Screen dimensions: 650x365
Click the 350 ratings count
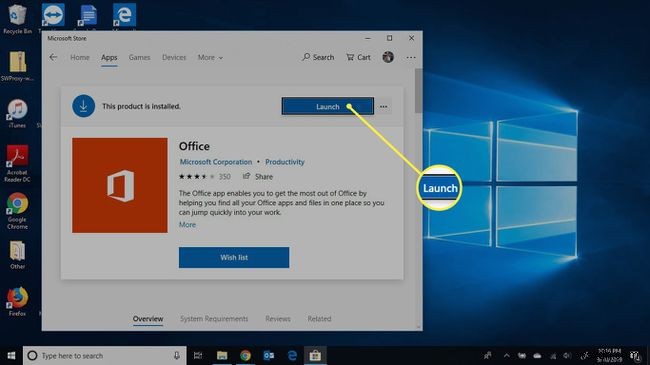coord(224,177)
